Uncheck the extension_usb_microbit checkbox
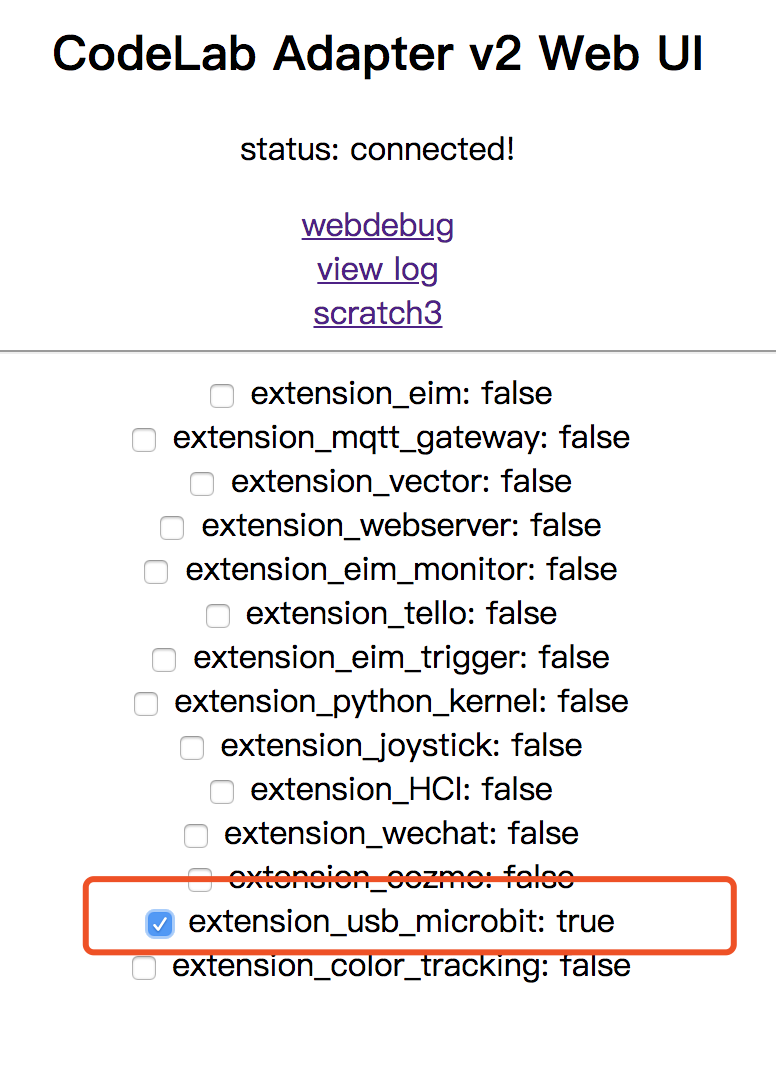This screenshot has width=776, height=1080. click(160, 924)
